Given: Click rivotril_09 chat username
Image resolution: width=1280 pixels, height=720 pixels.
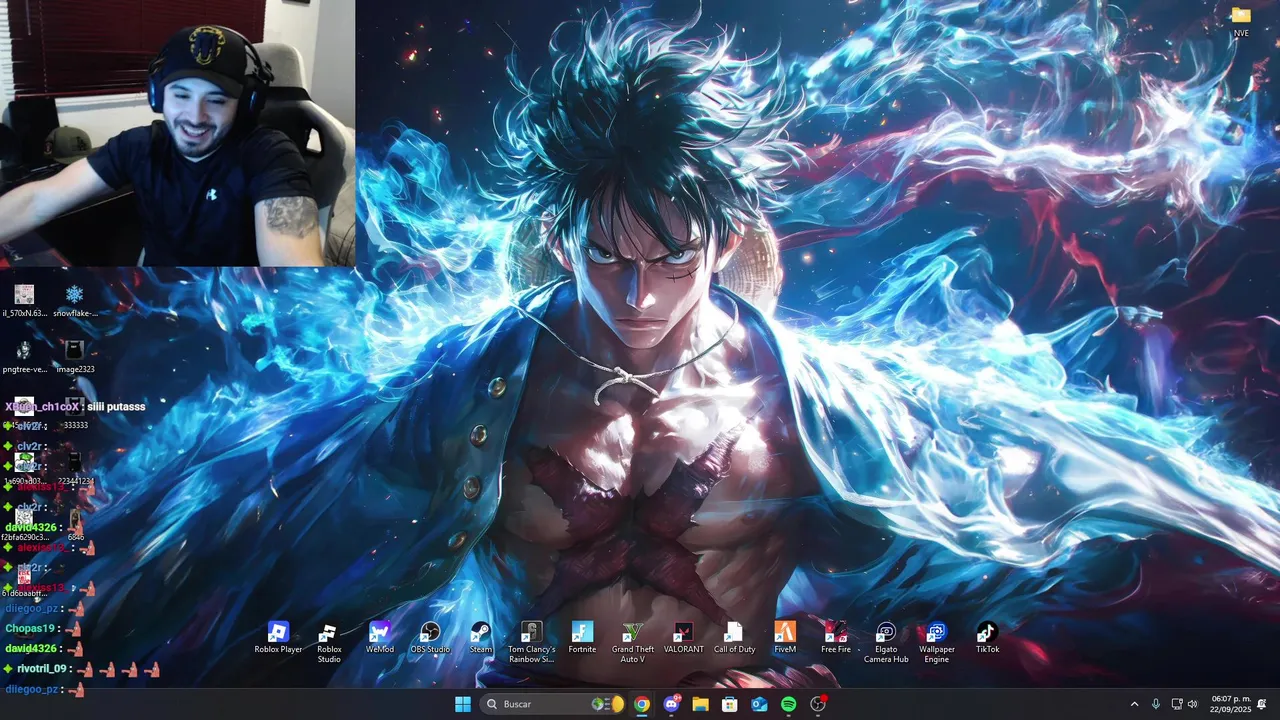Looking at the screenshot, I should 41,669.
